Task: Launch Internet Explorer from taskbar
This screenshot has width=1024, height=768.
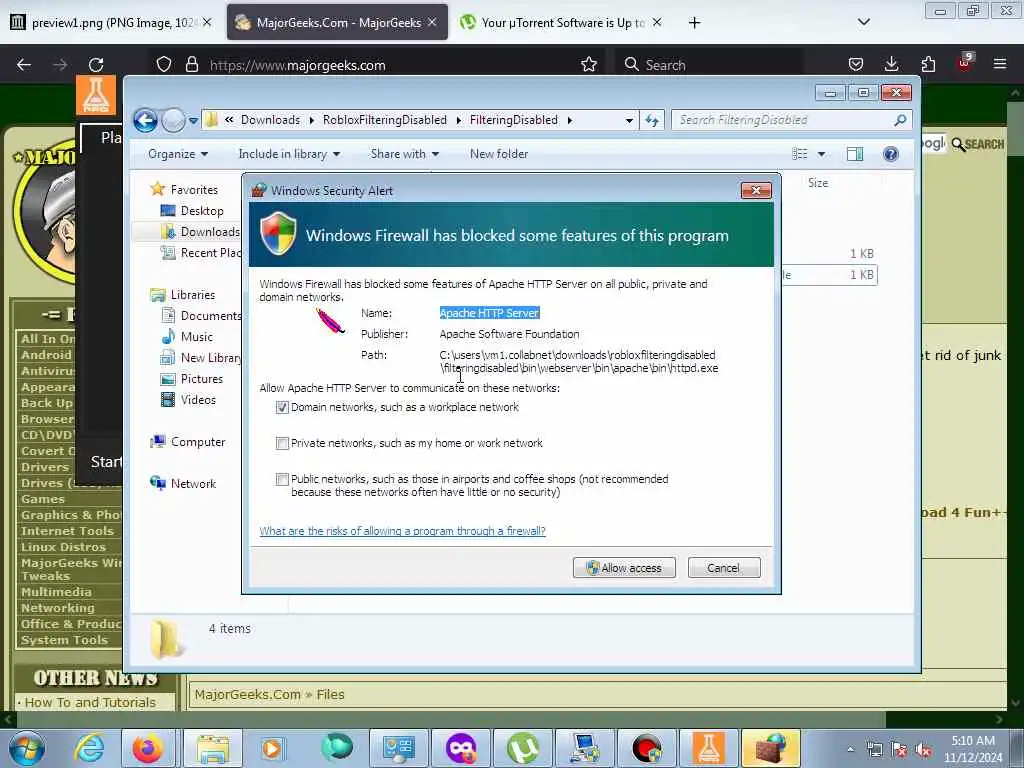Action: coord(89,748)
